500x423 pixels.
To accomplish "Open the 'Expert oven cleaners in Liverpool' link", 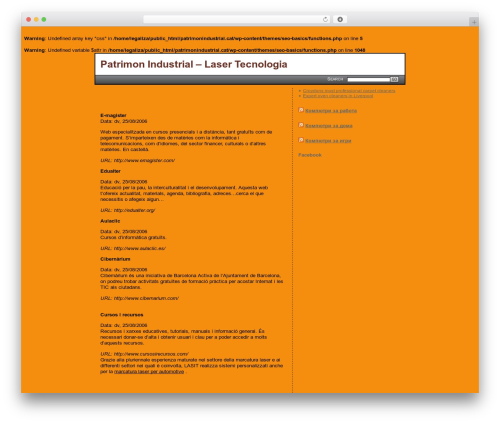I will pyautogui.click(x=338, y=96).
